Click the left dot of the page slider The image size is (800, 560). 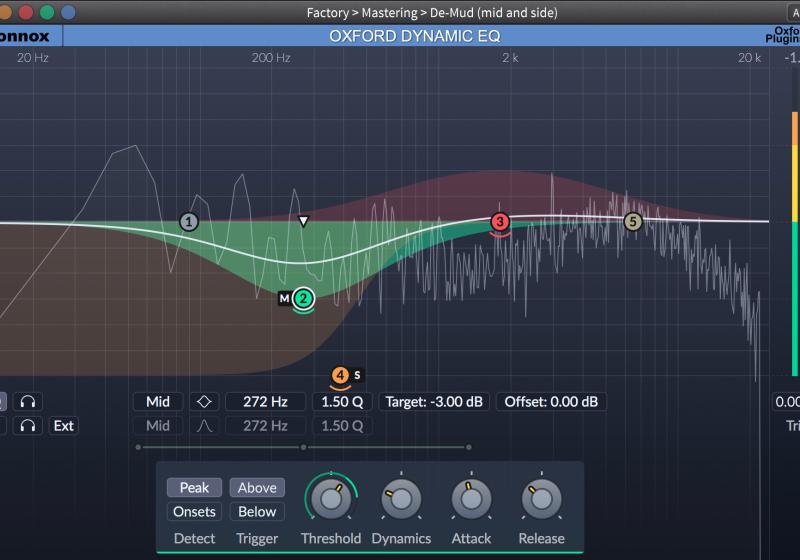coord(138,447)
